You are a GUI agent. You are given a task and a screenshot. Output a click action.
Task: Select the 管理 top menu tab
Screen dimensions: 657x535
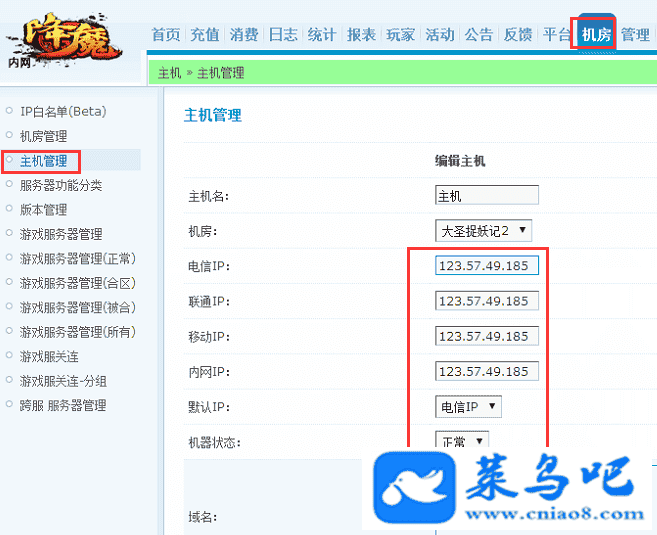635,34
